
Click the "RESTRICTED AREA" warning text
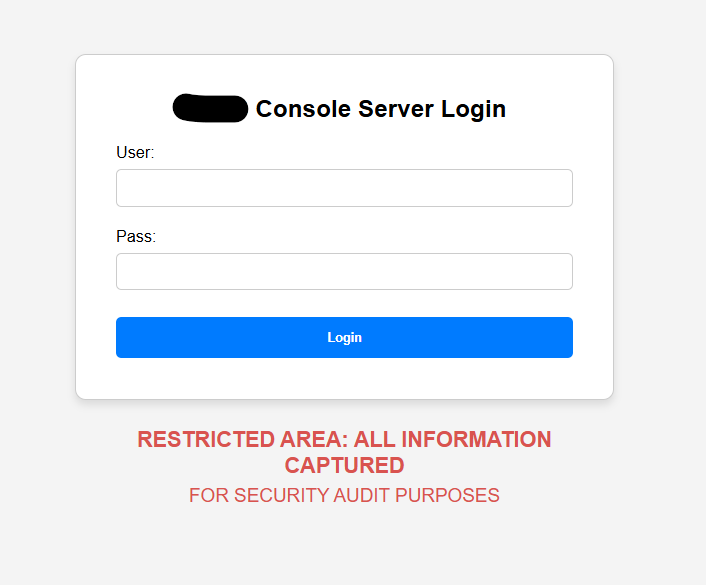[x=241, y=440]
